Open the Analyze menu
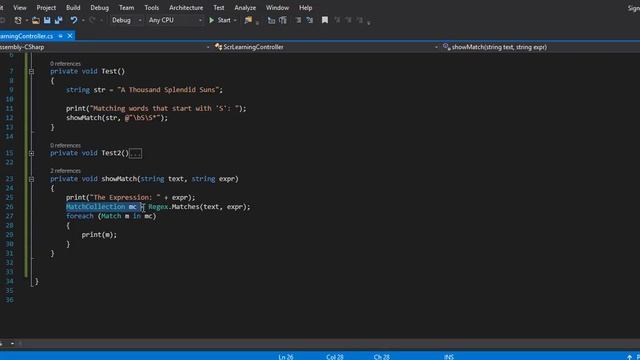Screen dimensions: 640x360 245,8
